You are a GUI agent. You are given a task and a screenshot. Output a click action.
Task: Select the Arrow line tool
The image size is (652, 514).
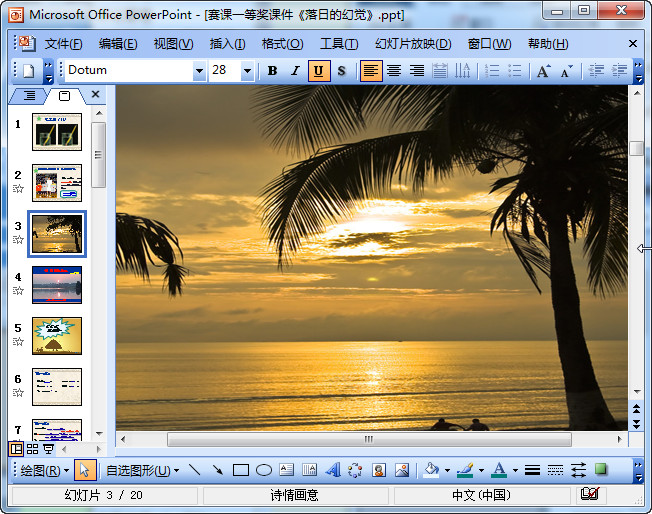[x=217, y=470]
